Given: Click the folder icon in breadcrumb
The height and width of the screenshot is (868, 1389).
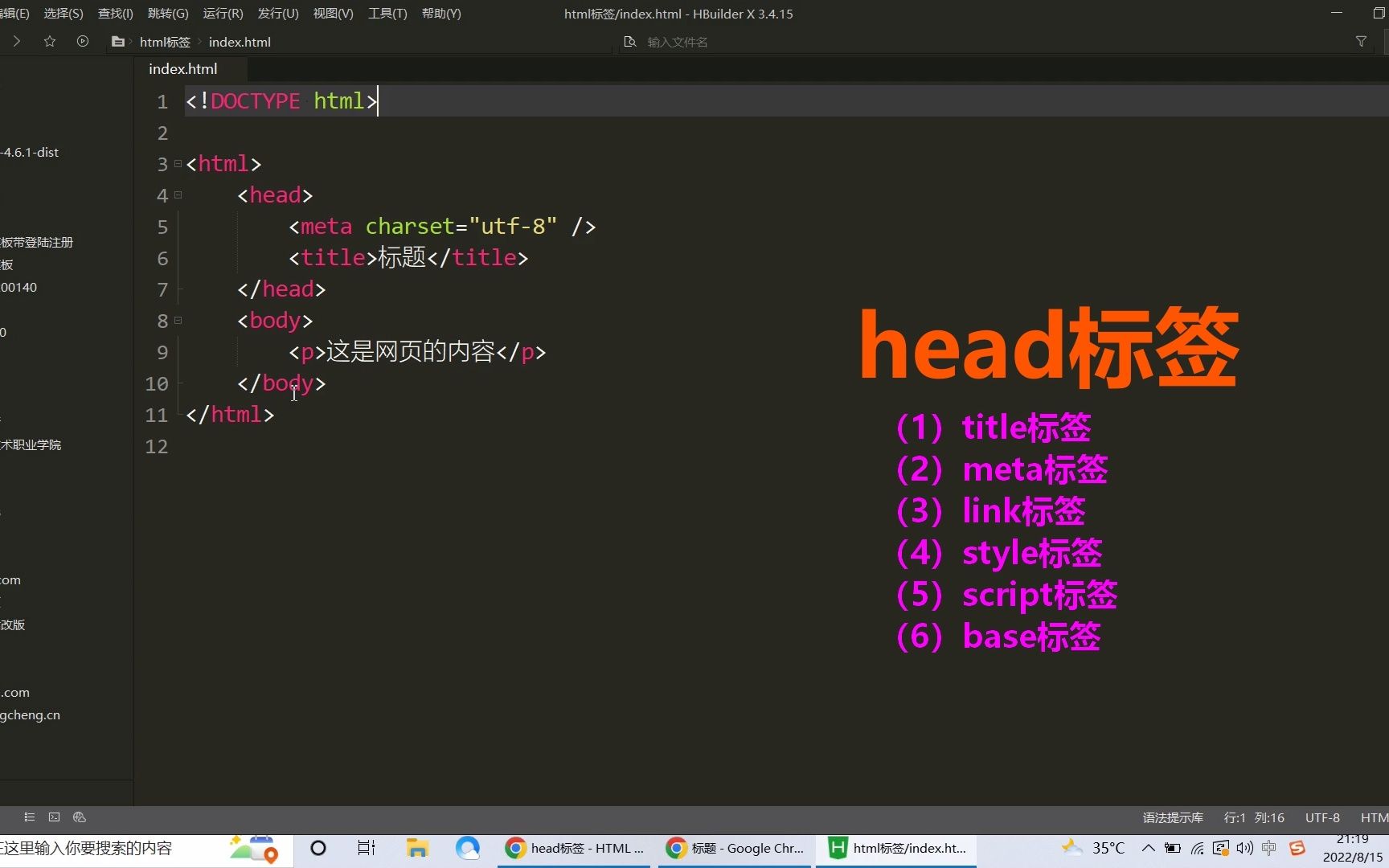Looking at the screenshot, I should 118,42.
